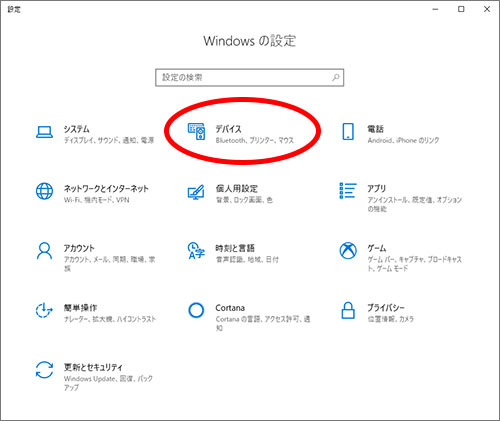Open the アカウント person icon
This screenshot has width=500, height=421.
pos(44,251)
